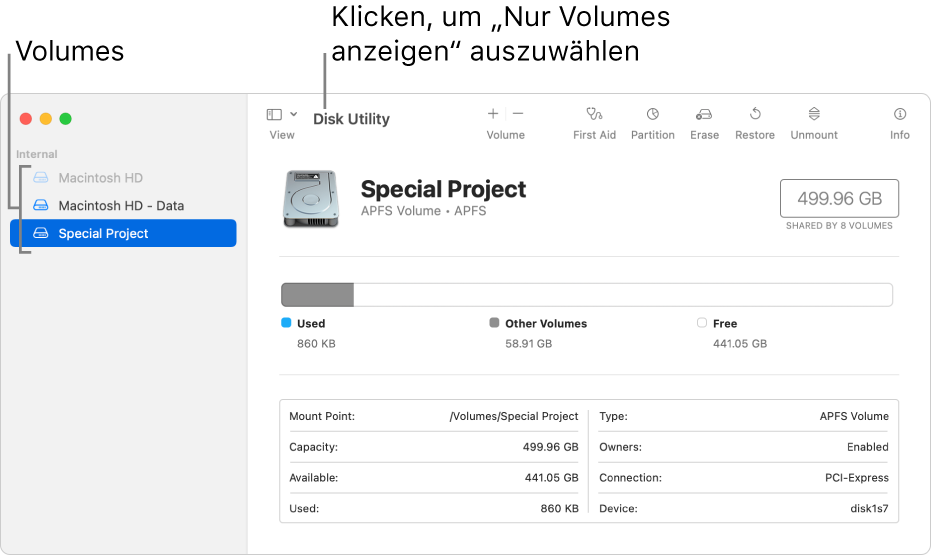Image resolution: width=931 pixels, height=556 pixels.
Task: Click the 499.96 GB capacity box
Action: pos(839,198)
